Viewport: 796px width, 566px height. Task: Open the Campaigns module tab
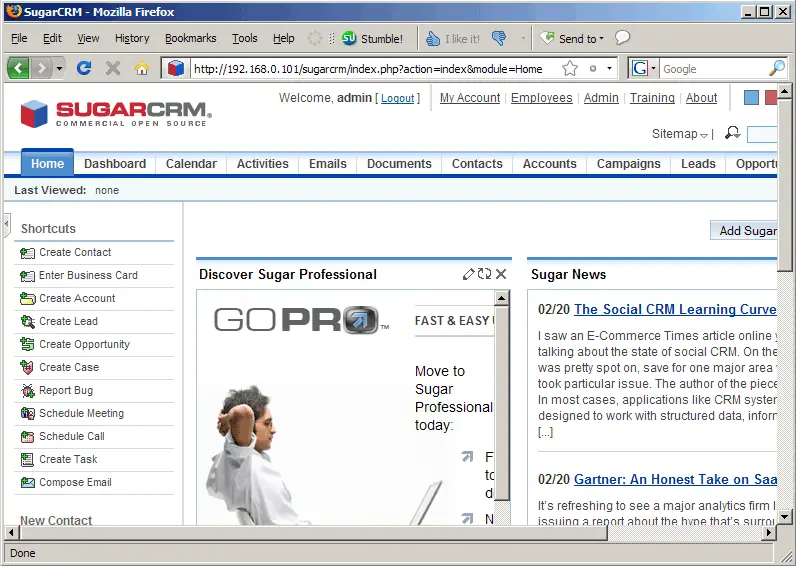[628, 164]
